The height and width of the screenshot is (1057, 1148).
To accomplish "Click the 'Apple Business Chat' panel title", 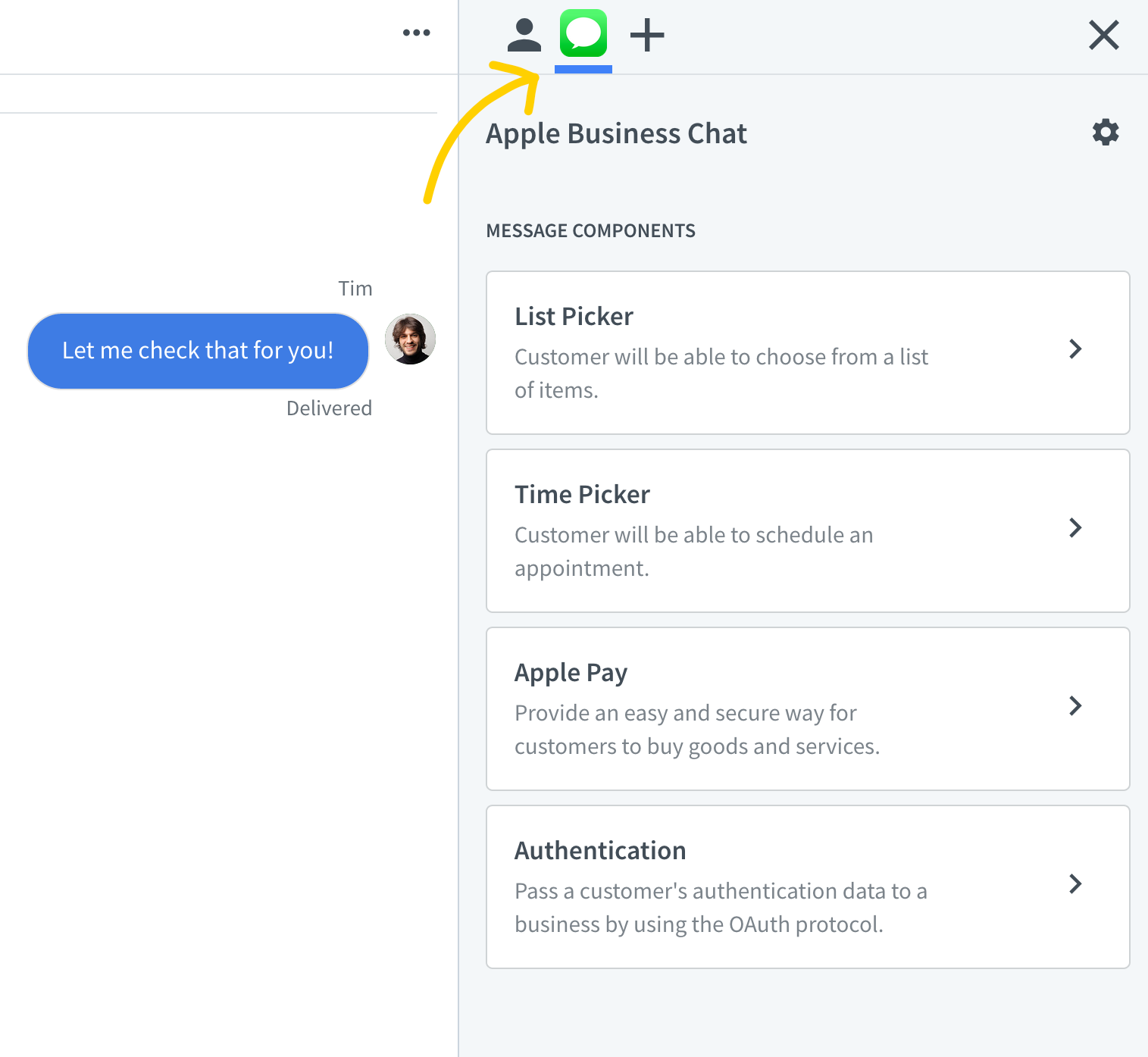I will pyautogui.click(x=617, y=133).
